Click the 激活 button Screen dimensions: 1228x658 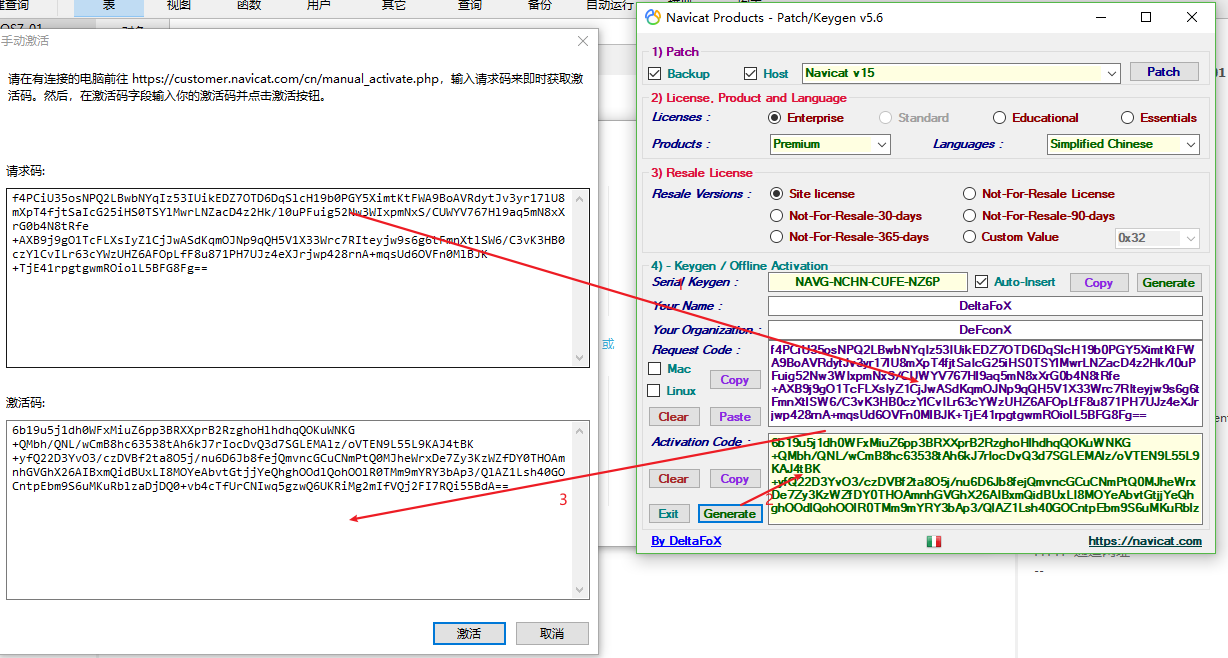[x=469, y=634]
